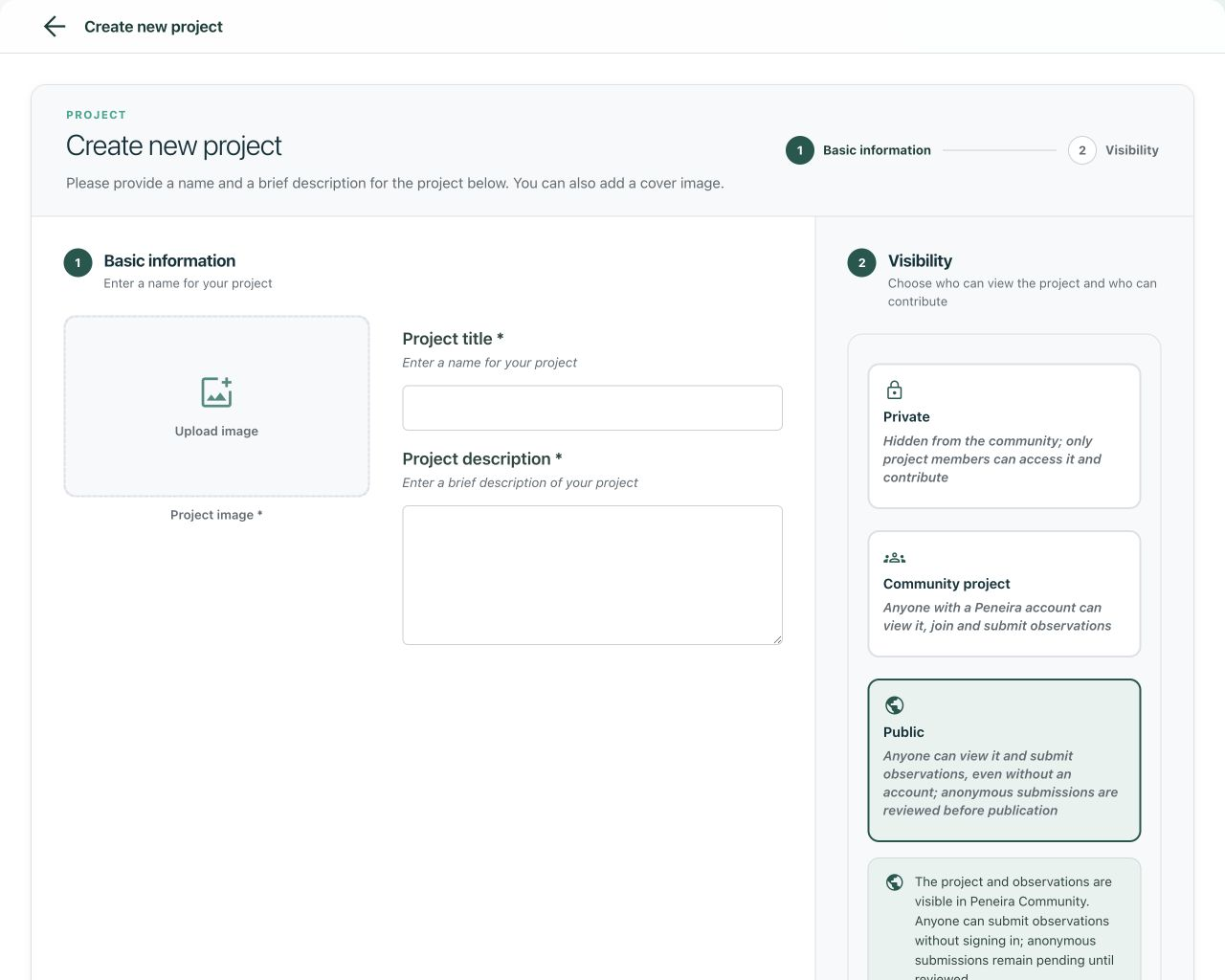This screenshot has height=980, width=1225.
Task: Click the 'Anyone can view it and submit' description
Action: tap(1000, 783)
